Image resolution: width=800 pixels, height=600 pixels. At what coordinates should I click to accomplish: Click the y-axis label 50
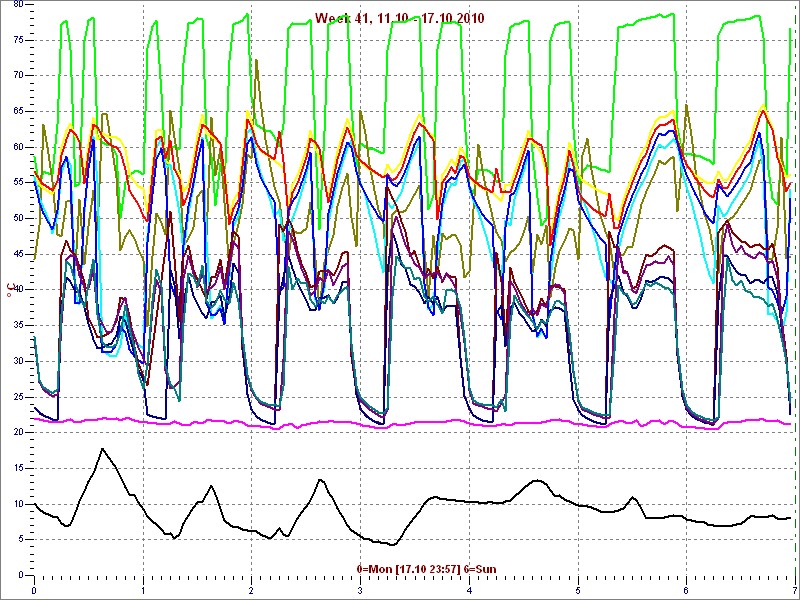pos(18,218)
